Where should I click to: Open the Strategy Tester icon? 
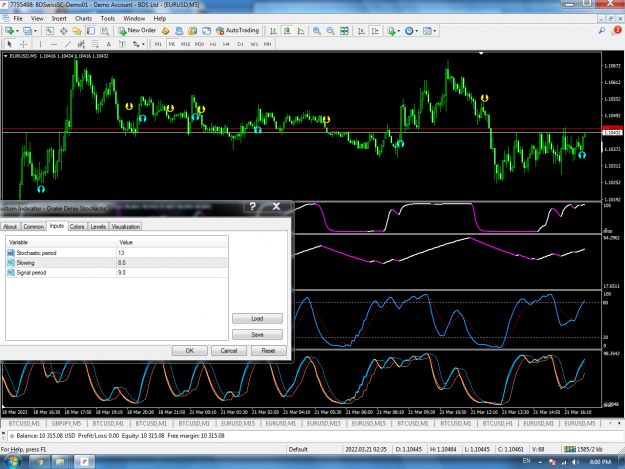[104, 31]
